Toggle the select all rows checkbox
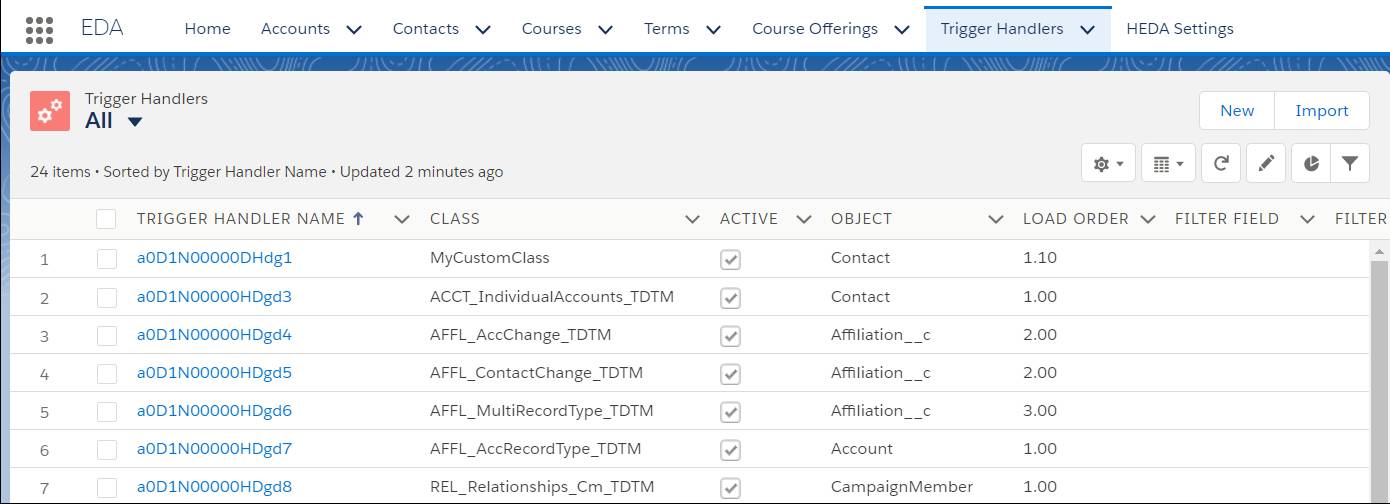1390x504 pixels. coord(106,219)
